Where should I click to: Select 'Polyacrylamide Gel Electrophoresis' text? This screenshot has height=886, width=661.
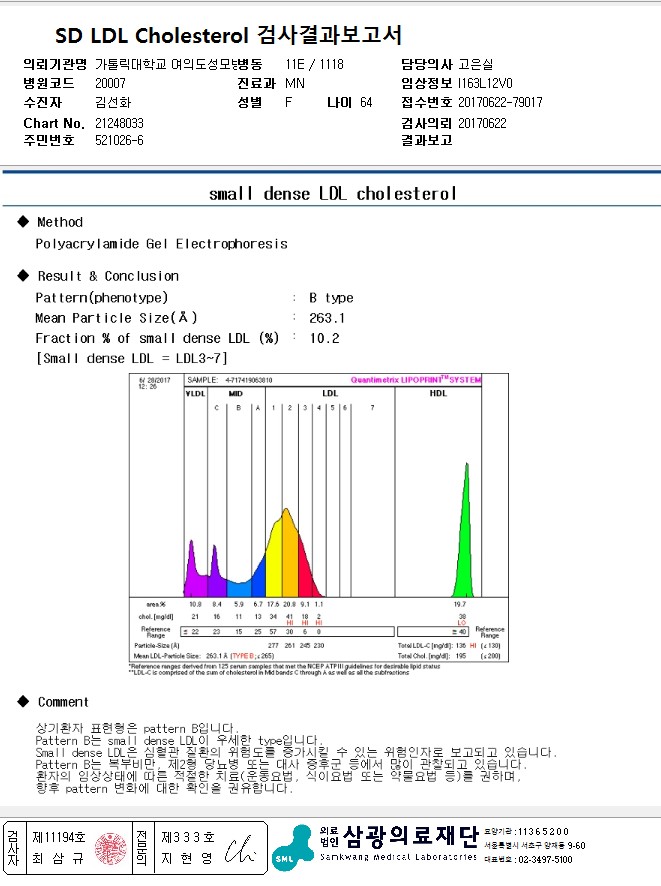(x=162, y=244)
